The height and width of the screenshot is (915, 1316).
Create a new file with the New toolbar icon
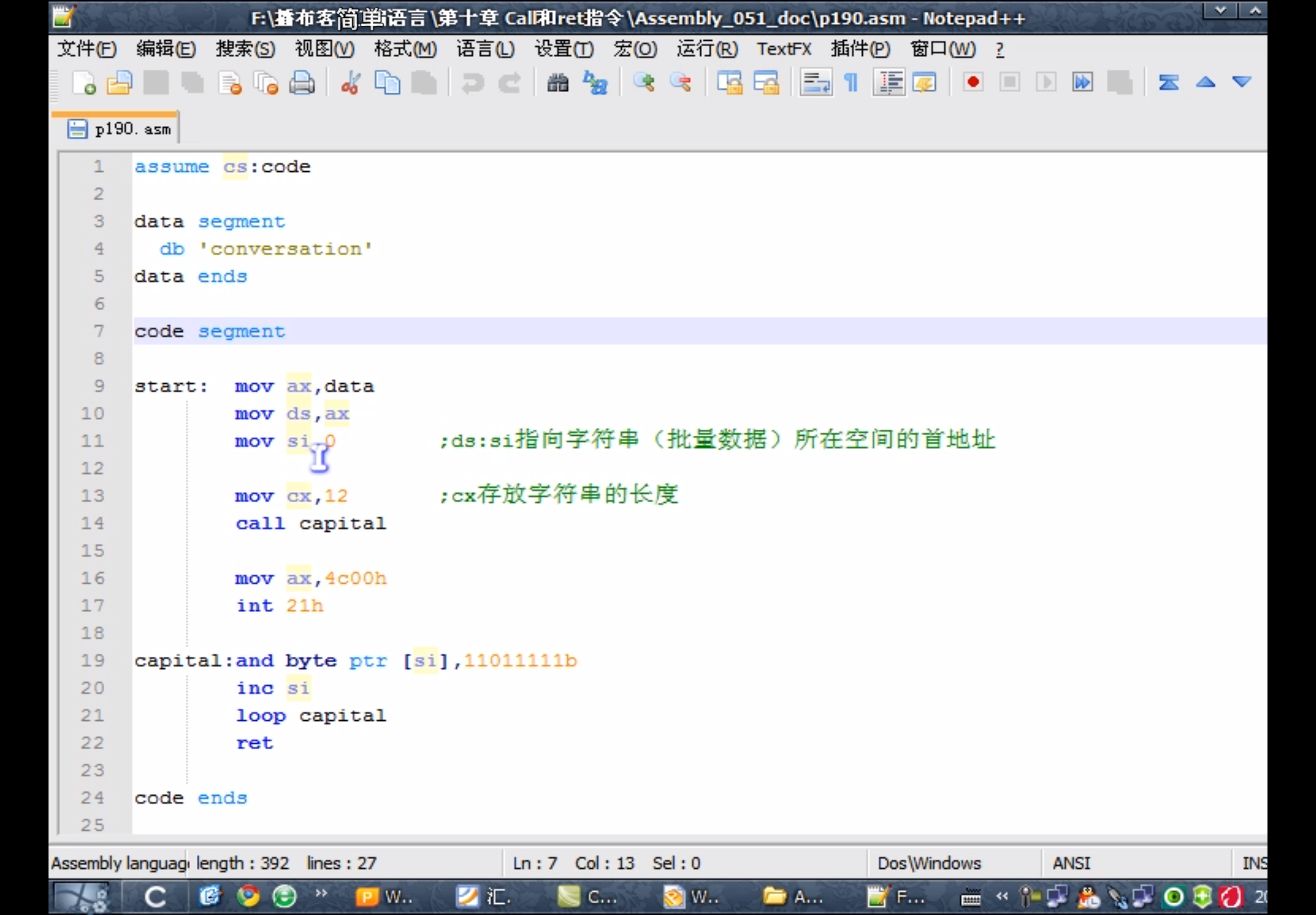tap(84, 83)
